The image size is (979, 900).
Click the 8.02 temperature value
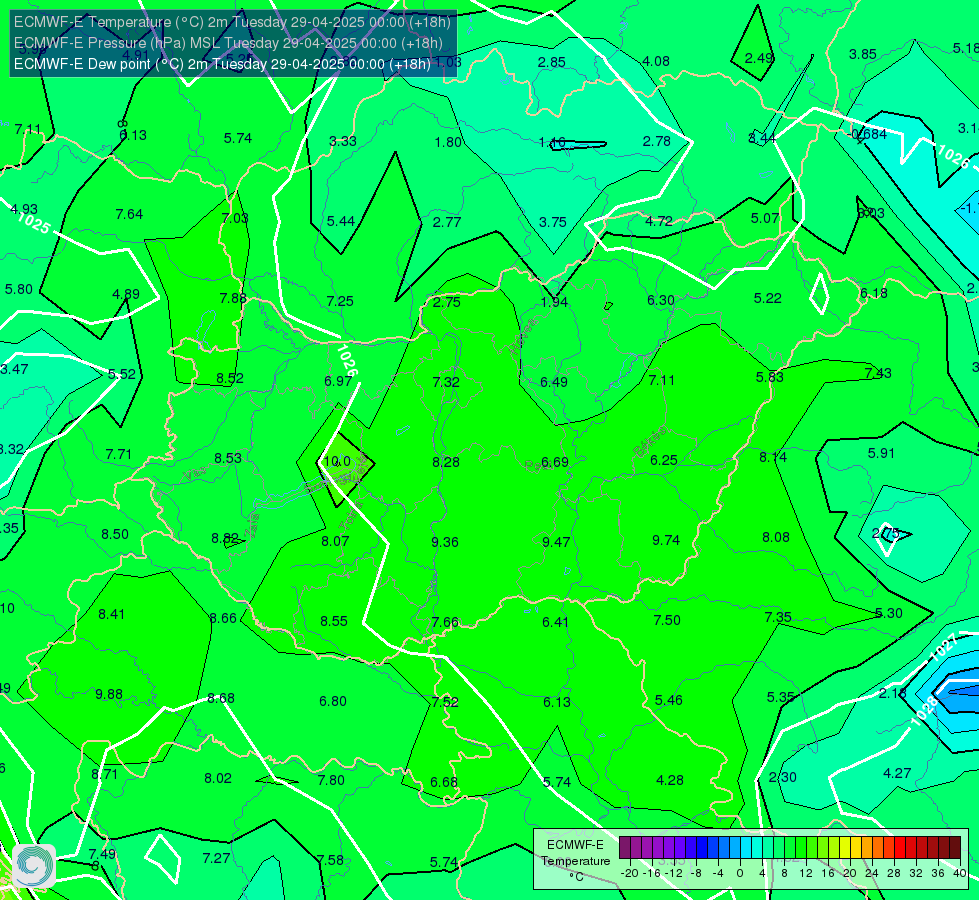pos(218,778)
